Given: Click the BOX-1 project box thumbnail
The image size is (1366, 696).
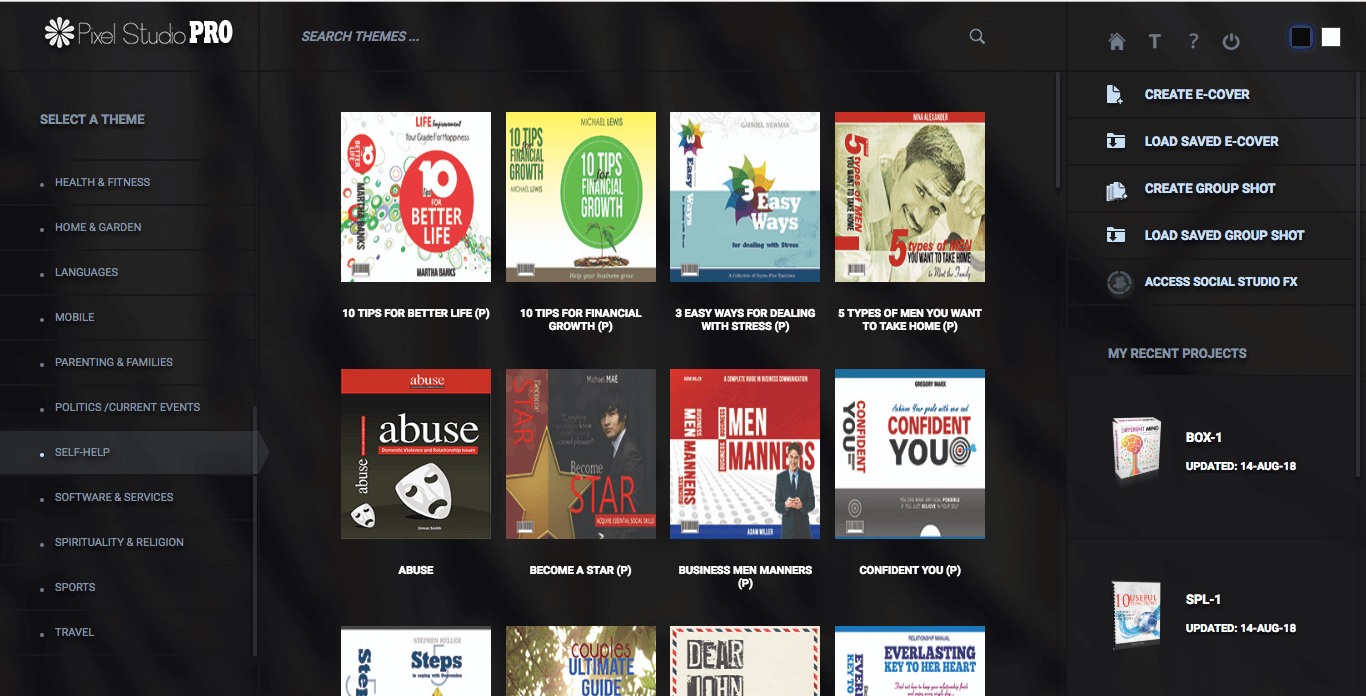Looking at the screenshot, I should (x=1136, y=451).
